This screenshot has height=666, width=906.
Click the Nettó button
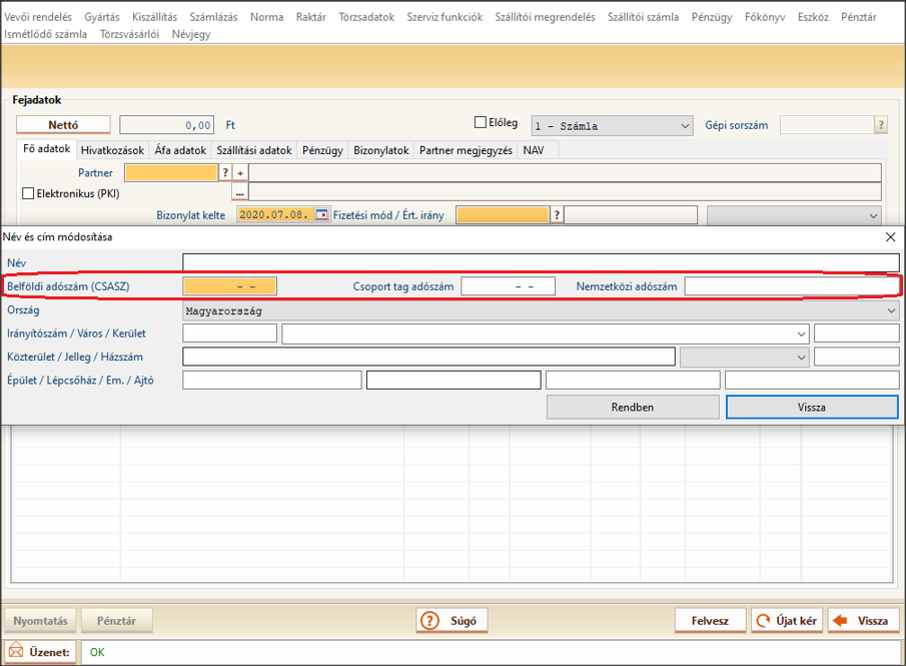pyautogui.click(x=63, y=125)
